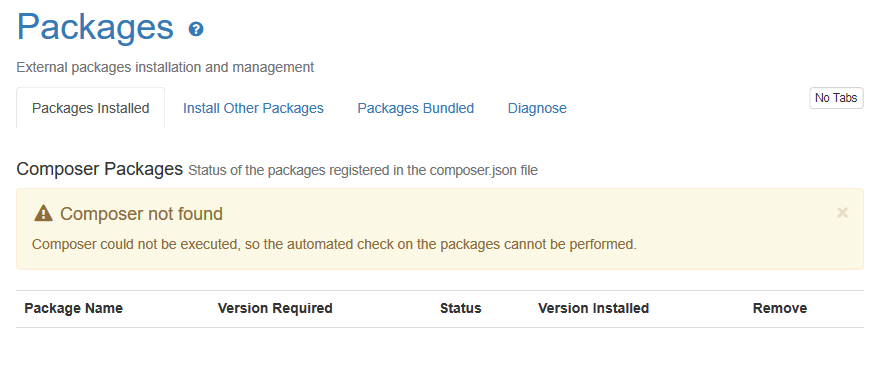884x368 pixels.
Task: Click the Version Installed column header
Action: [x=594, y=308]
